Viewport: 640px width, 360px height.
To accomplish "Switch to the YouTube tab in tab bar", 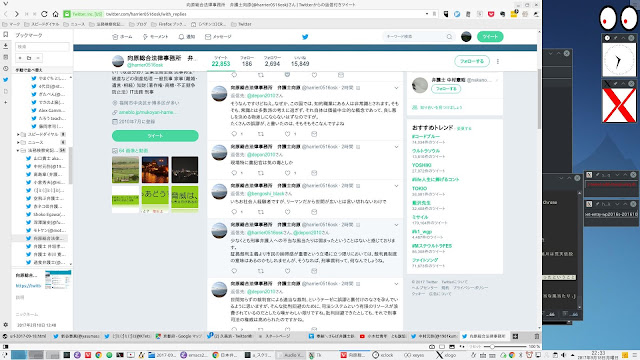I will 383,336.
